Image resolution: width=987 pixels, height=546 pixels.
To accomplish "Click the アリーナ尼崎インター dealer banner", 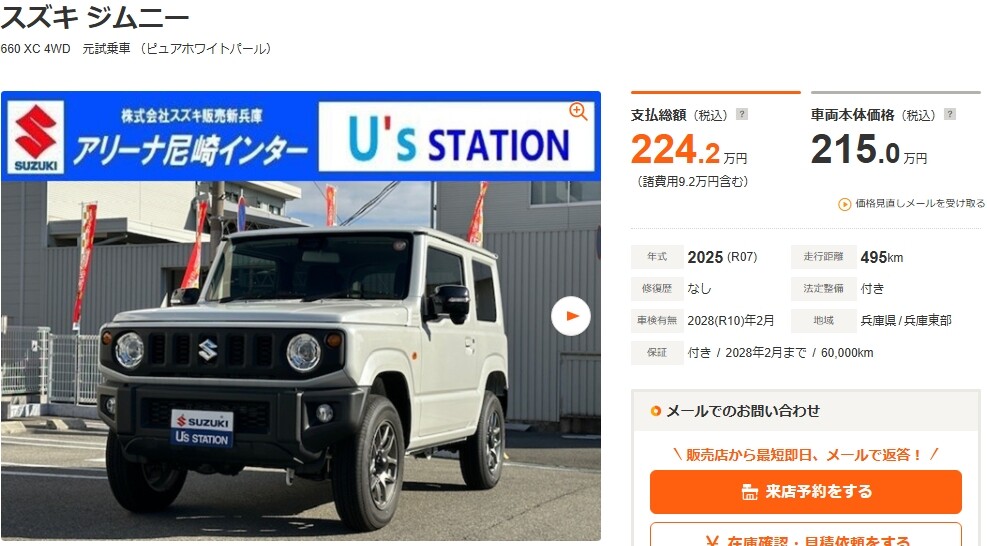I will click(191, 137).
